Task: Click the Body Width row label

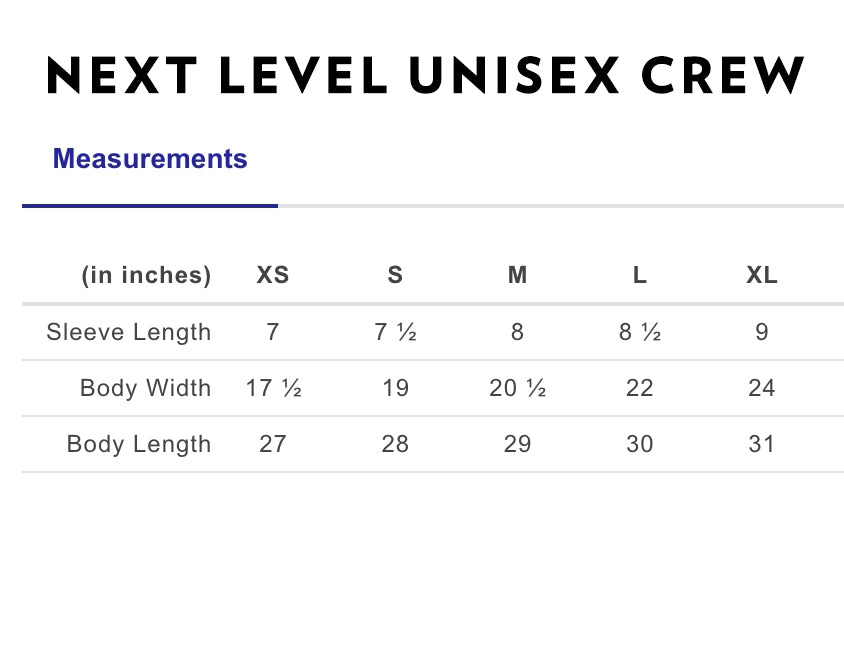Action: pyautogui.click(x=146, y=388)
